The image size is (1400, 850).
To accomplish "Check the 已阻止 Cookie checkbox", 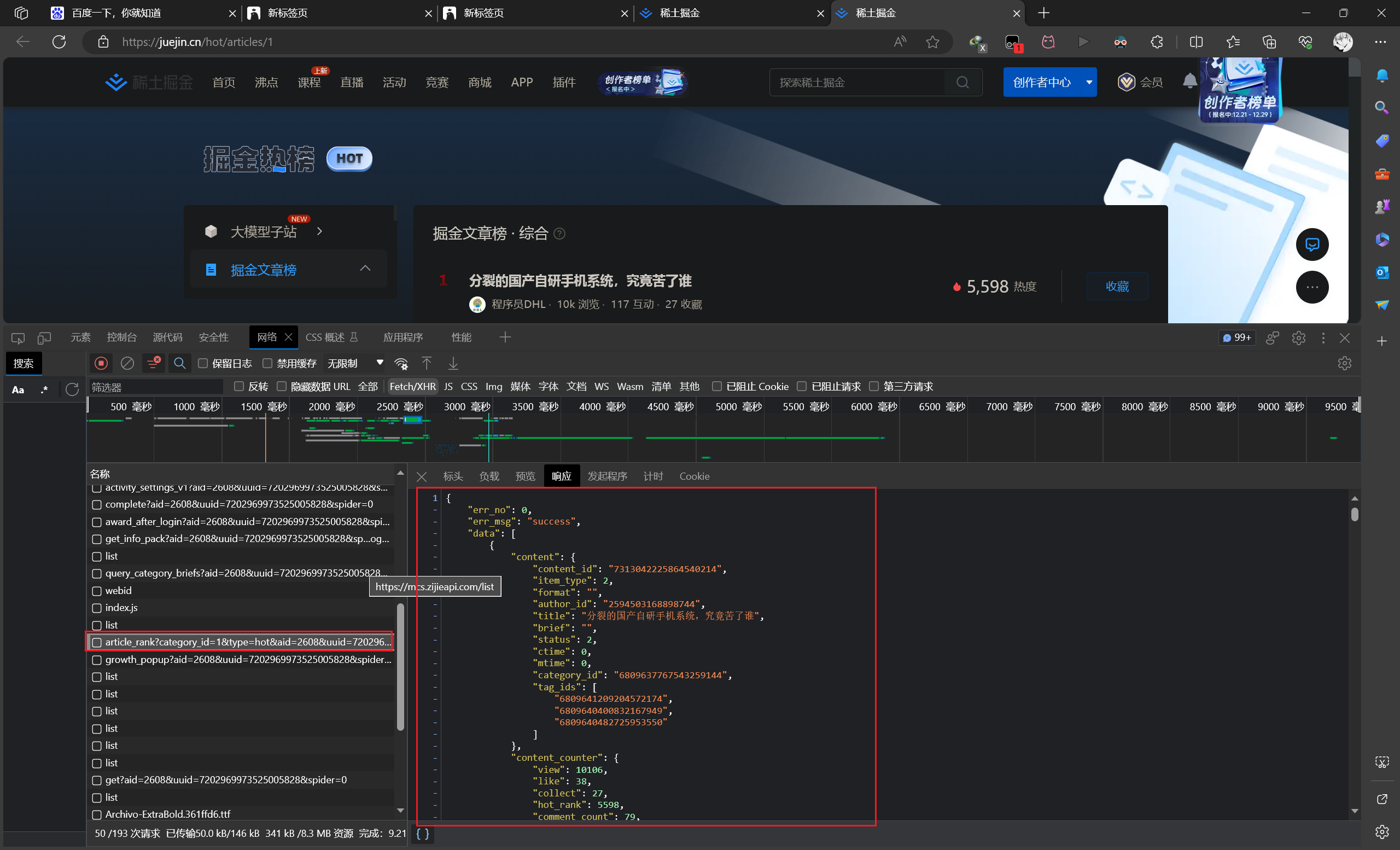I will click(x=717, y=386).
